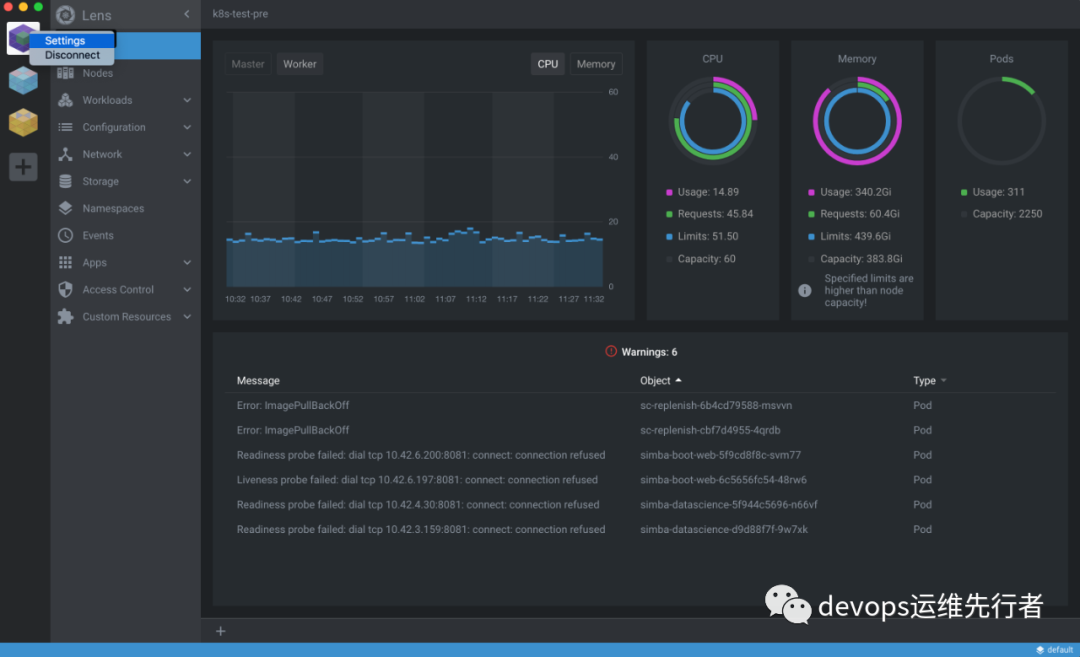Click the red warnings alert icon
Viewport: 1080px width, 657px height.
coord(611,351)
